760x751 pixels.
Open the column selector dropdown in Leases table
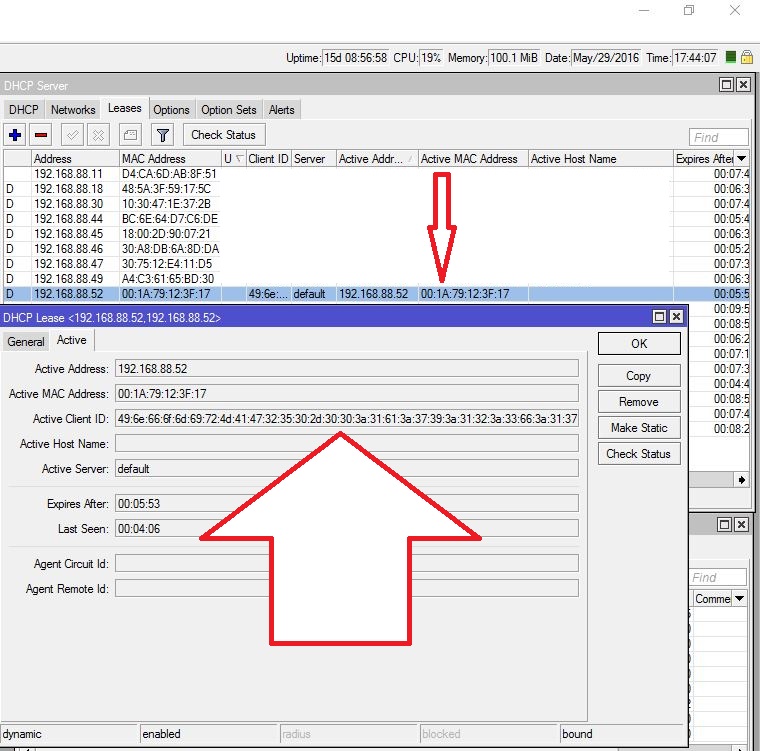tap(741, 159)
